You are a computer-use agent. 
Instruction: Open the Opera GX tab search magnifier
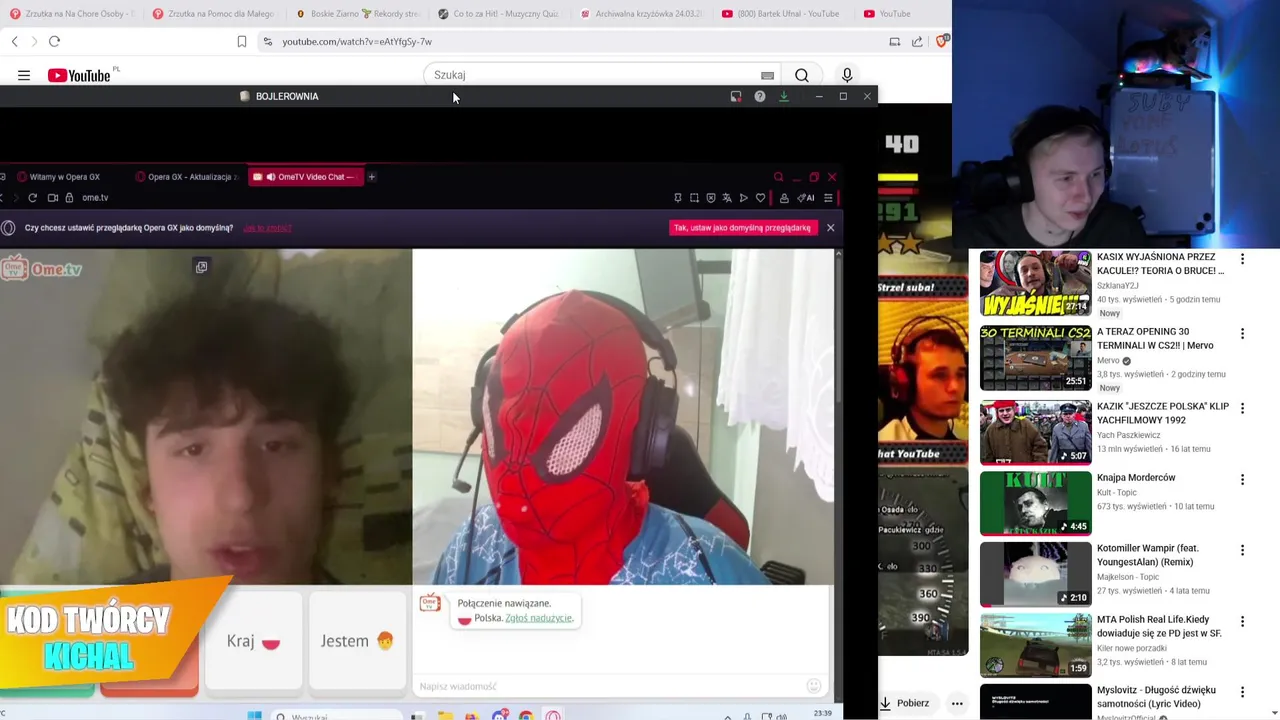[x=778, y=177]
